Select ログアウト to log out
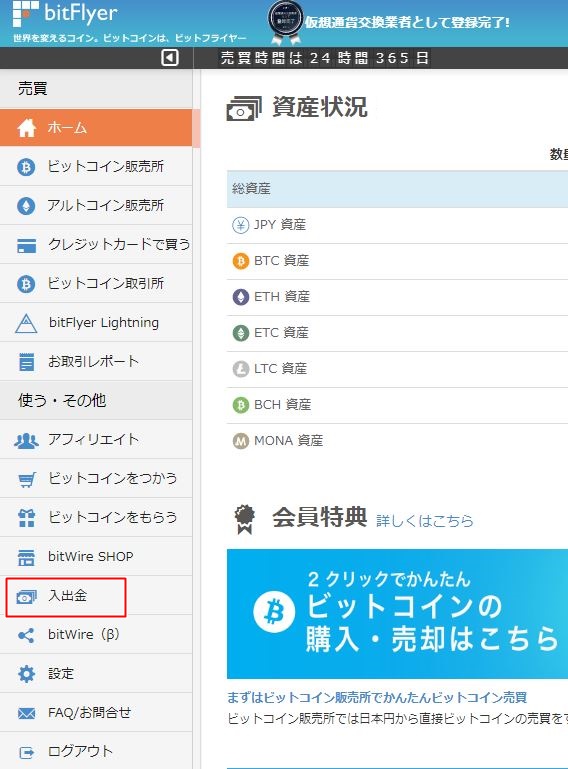Screen dimensions: 568x769 point(96,751)
